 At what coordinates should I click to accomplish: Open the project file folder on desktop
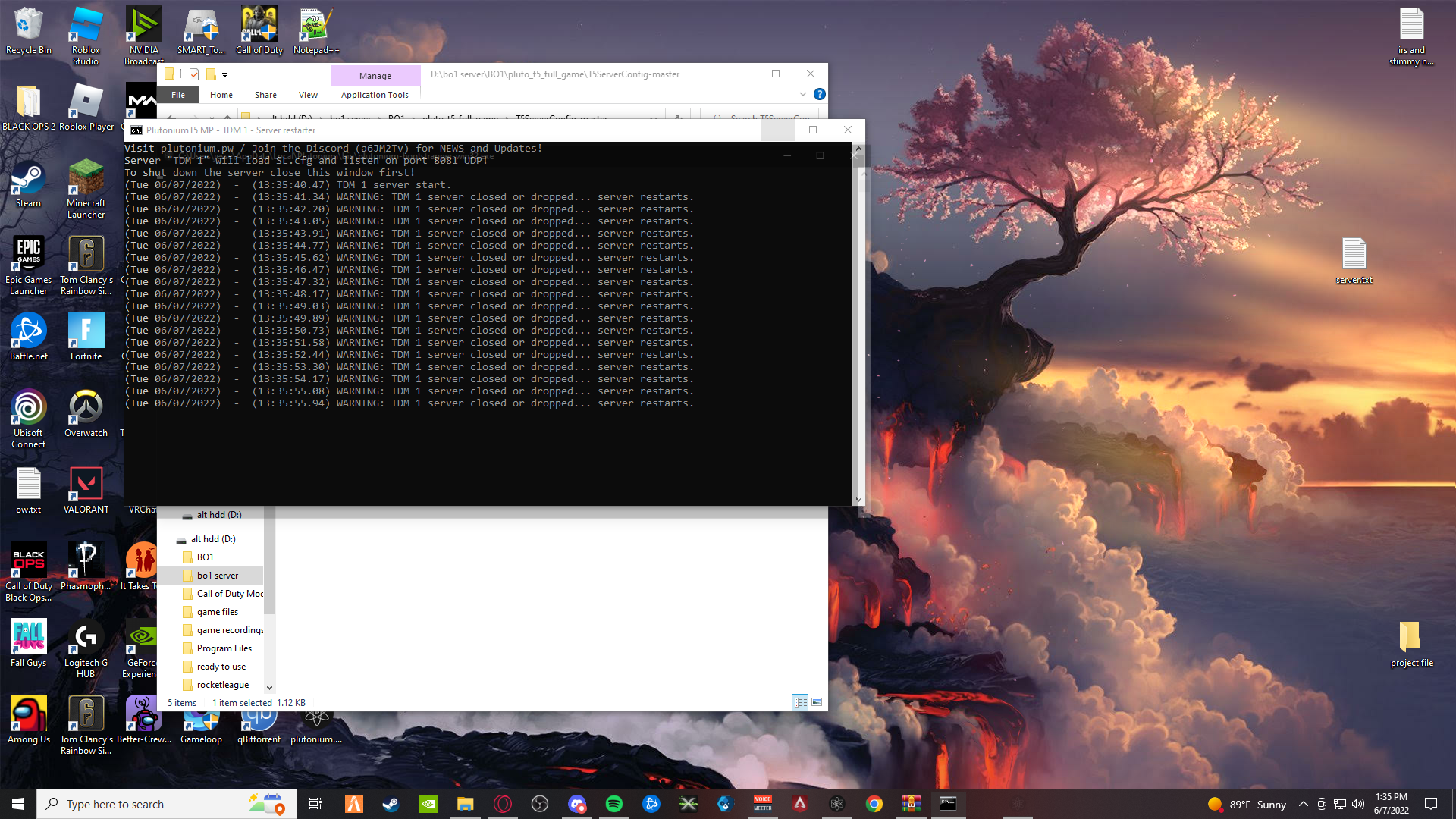pos(1411,644)
